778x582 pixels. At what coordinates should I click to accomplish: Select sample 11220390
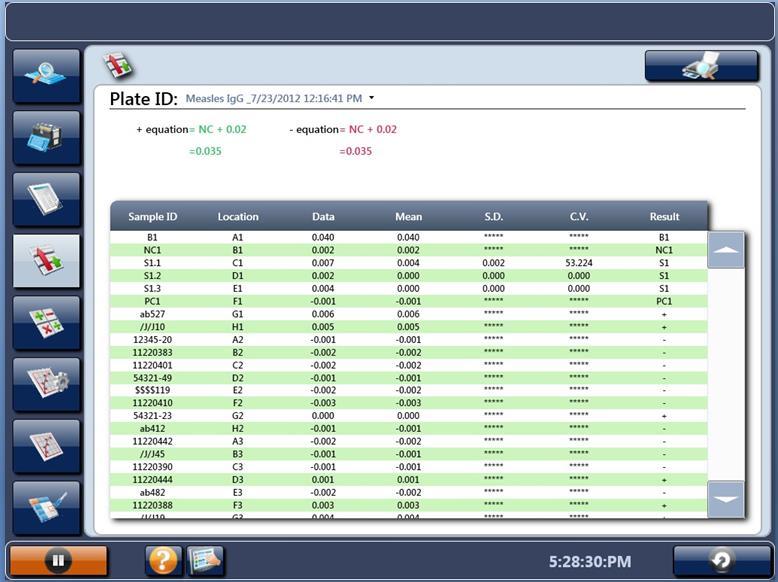152,467
